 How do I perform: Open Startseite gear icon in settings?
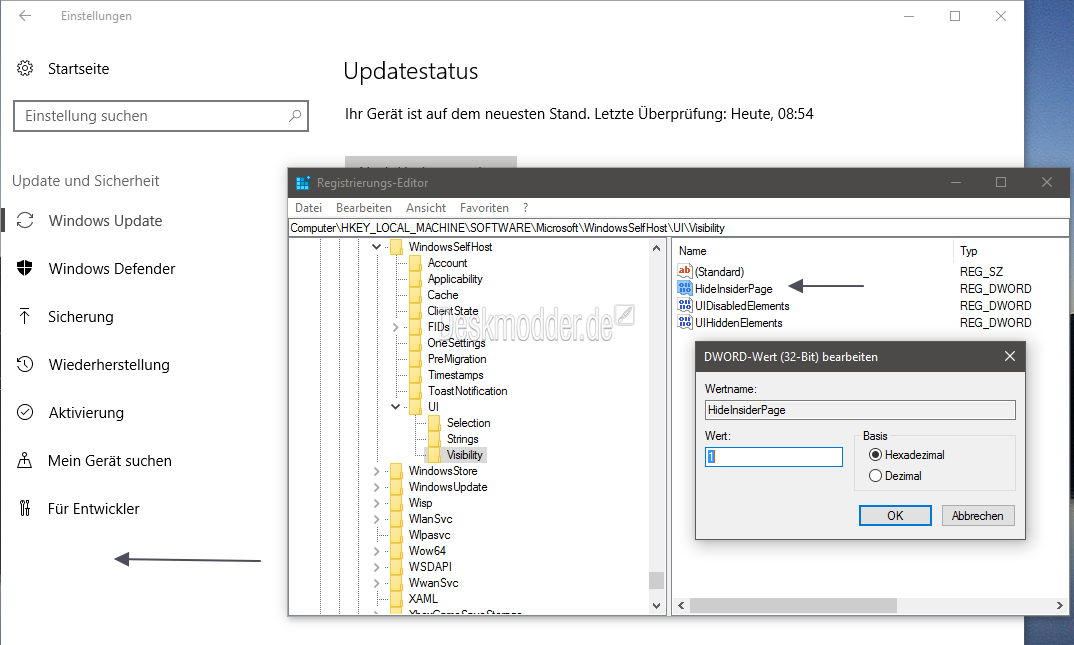(25, 68)
